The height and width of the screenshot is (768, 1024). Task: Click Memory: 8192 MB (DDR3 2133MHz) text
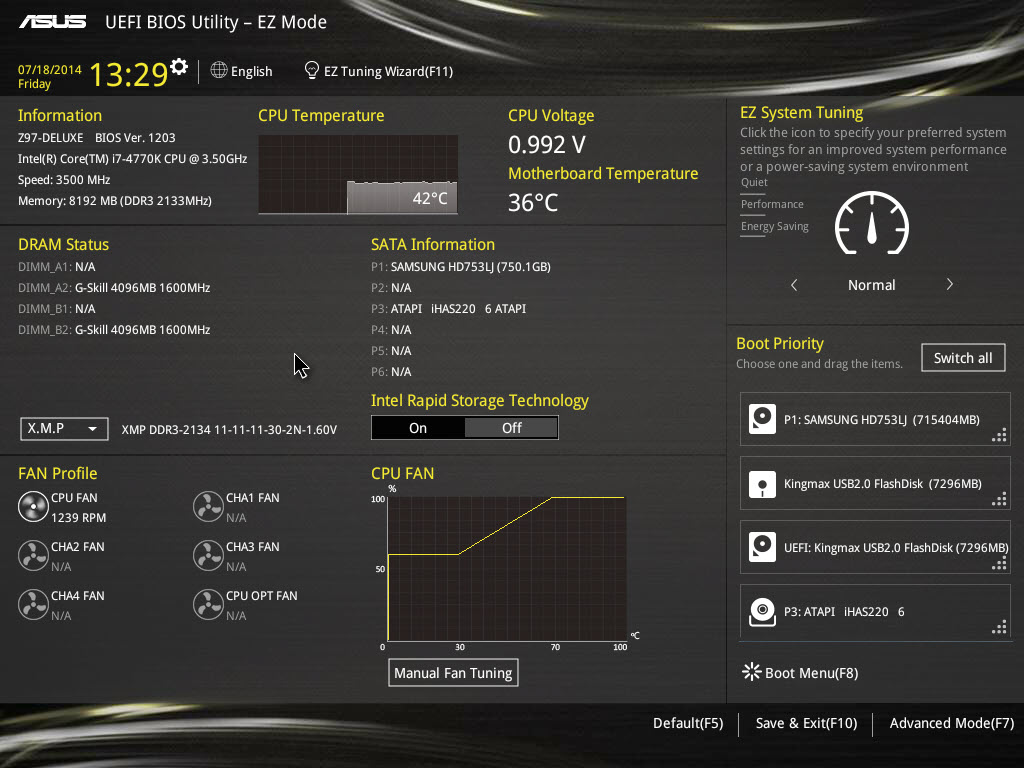click(x=114, y=200)
